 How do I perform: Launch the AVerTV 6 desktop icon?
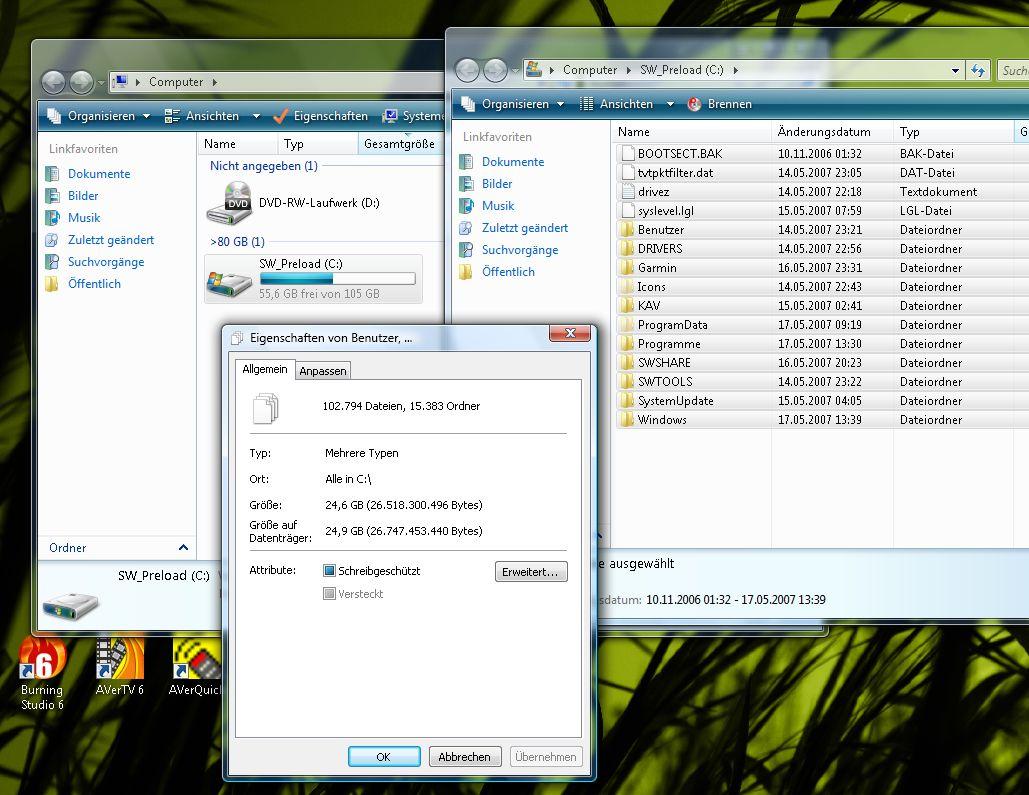(x=119, y=658)
